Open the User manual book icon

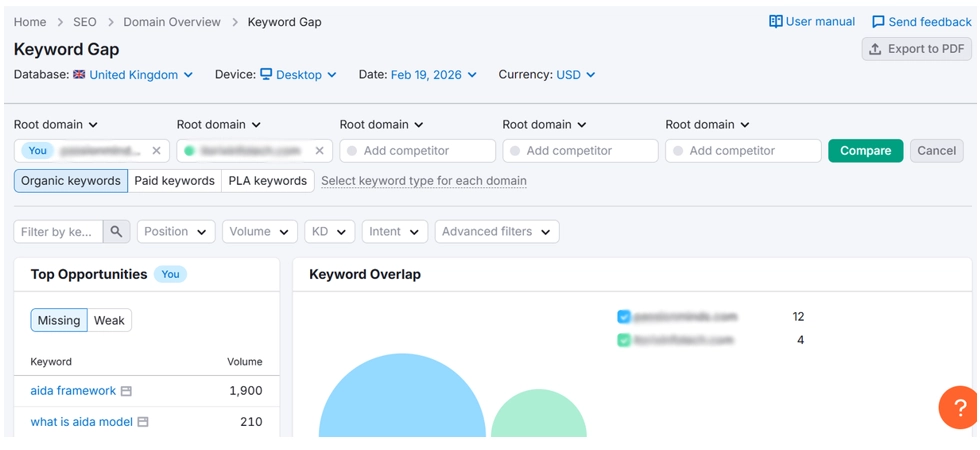click(x=776, y=22)
